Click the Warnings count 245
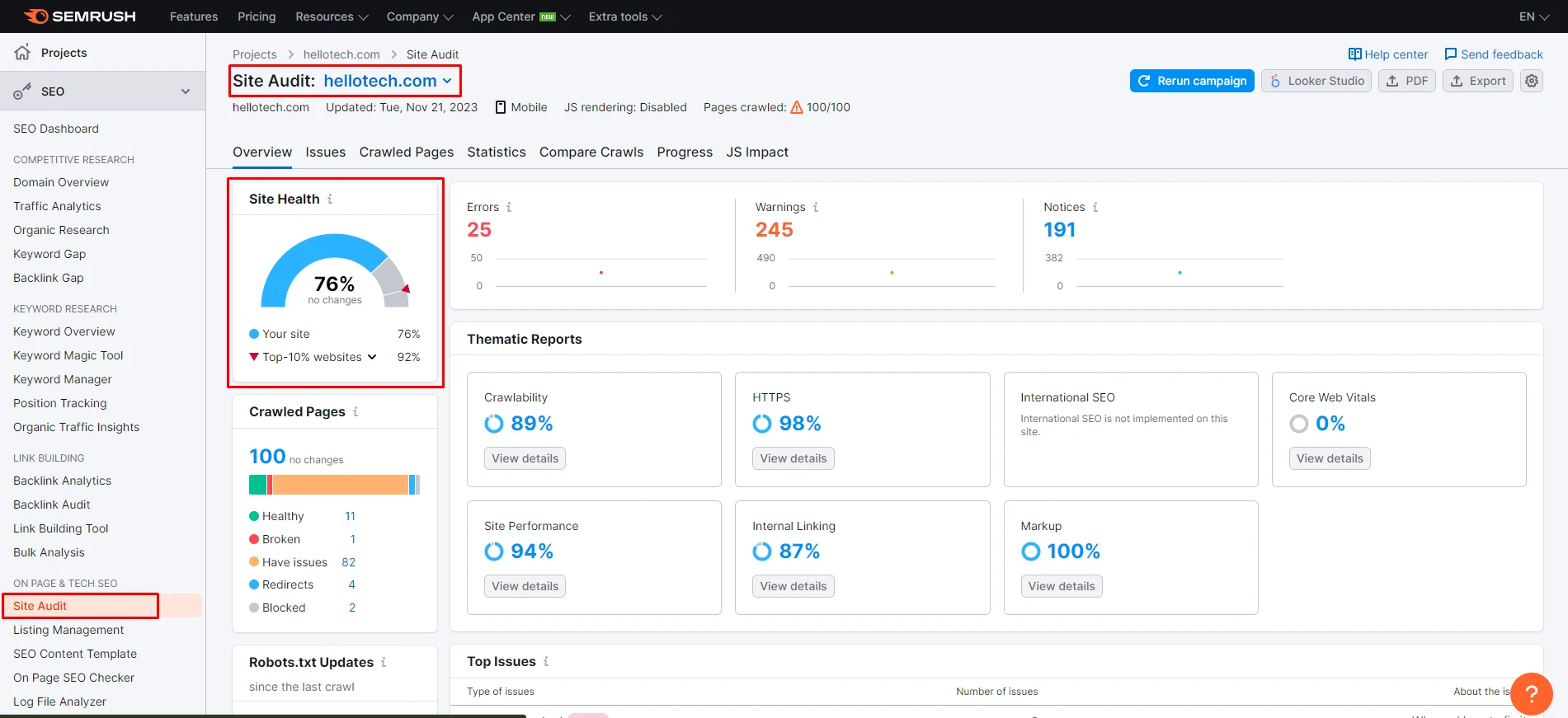The height and width of the screenshot is (718, 1568). (775, 230)
